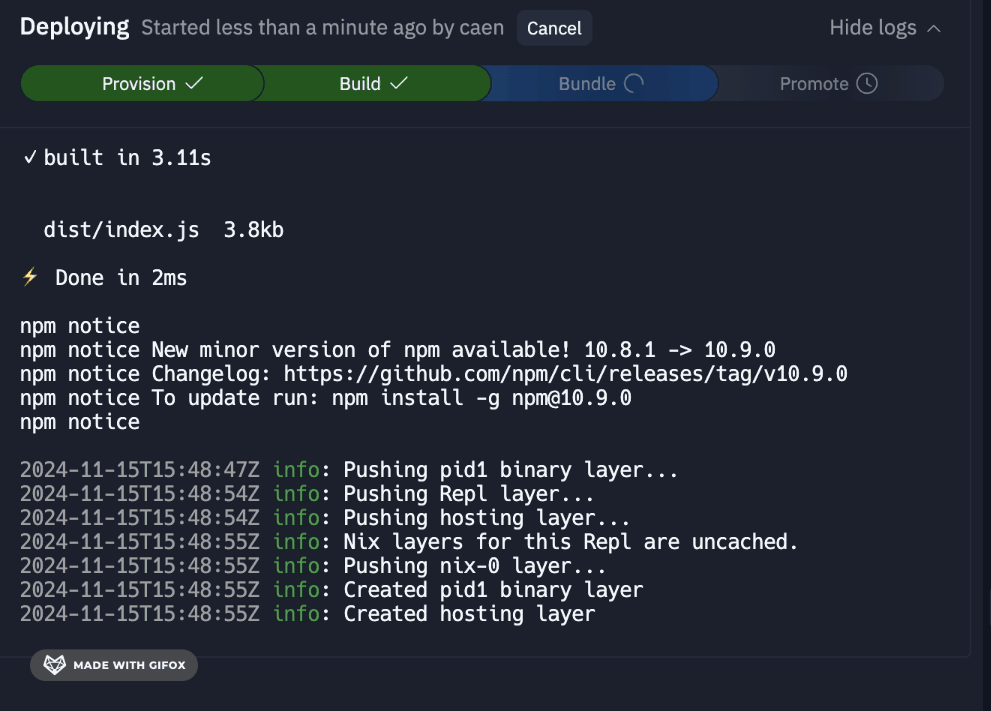Screen dimensions: 991x711
Task: Click the lightning bolt Done icon
Action: [x=30, y=277]
